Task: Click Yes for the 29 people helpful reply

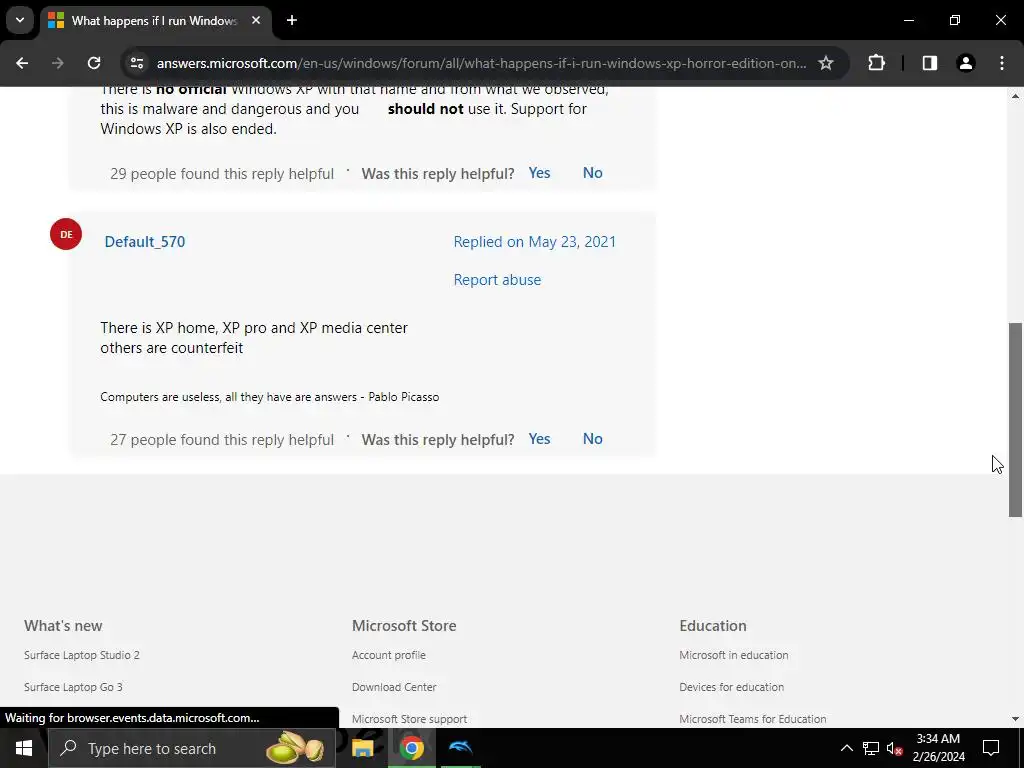Action: pos(539,173)
